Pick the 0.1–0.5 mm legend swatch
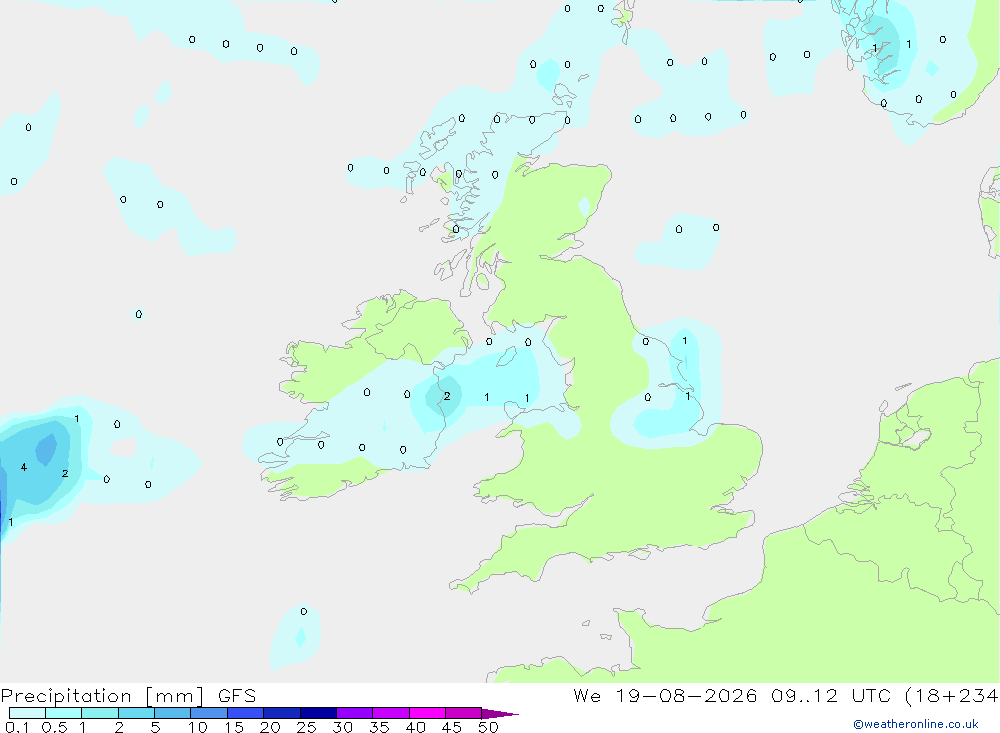The width and height of the screenshot is (1000, 733). pyautogui.click(x=27, y=713)
